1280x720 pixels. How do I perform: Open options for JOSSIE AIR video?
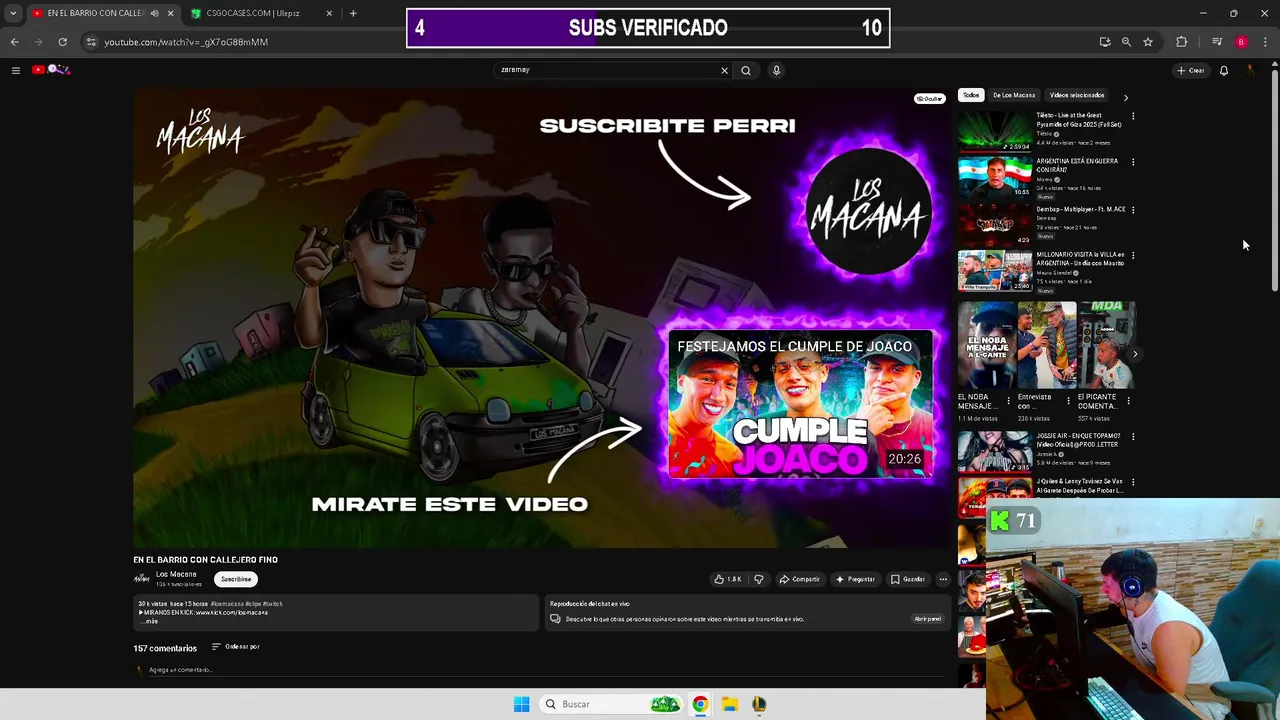1133,437
